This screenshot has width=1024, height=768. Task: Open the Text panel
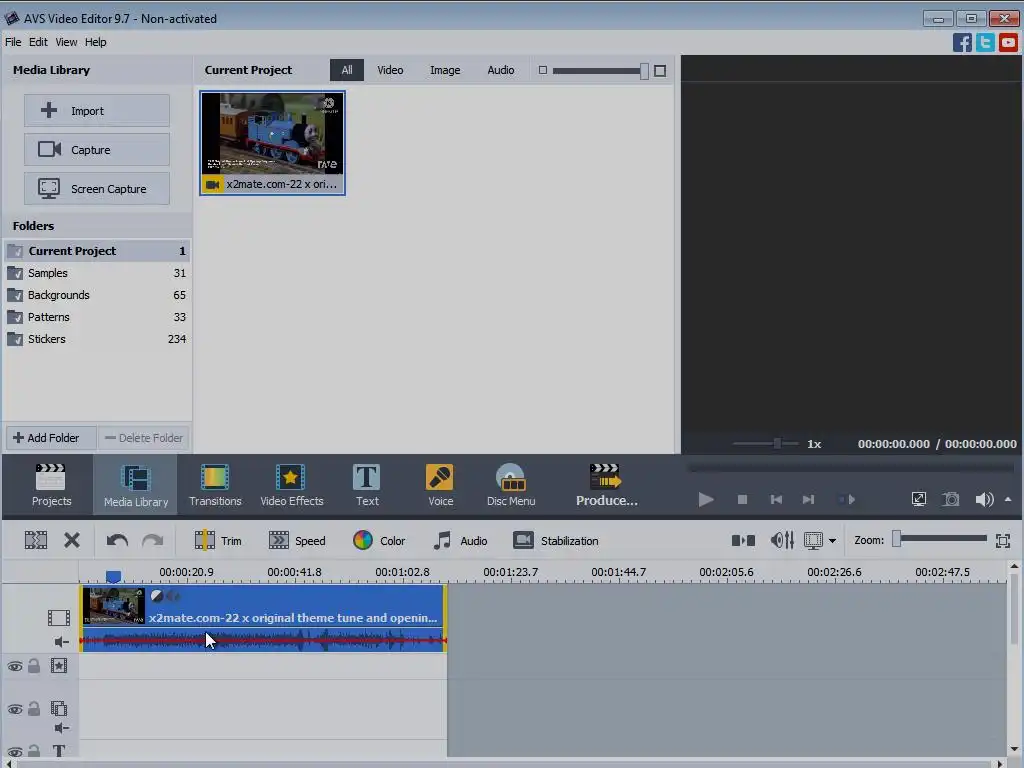click(x=366, y=485)
